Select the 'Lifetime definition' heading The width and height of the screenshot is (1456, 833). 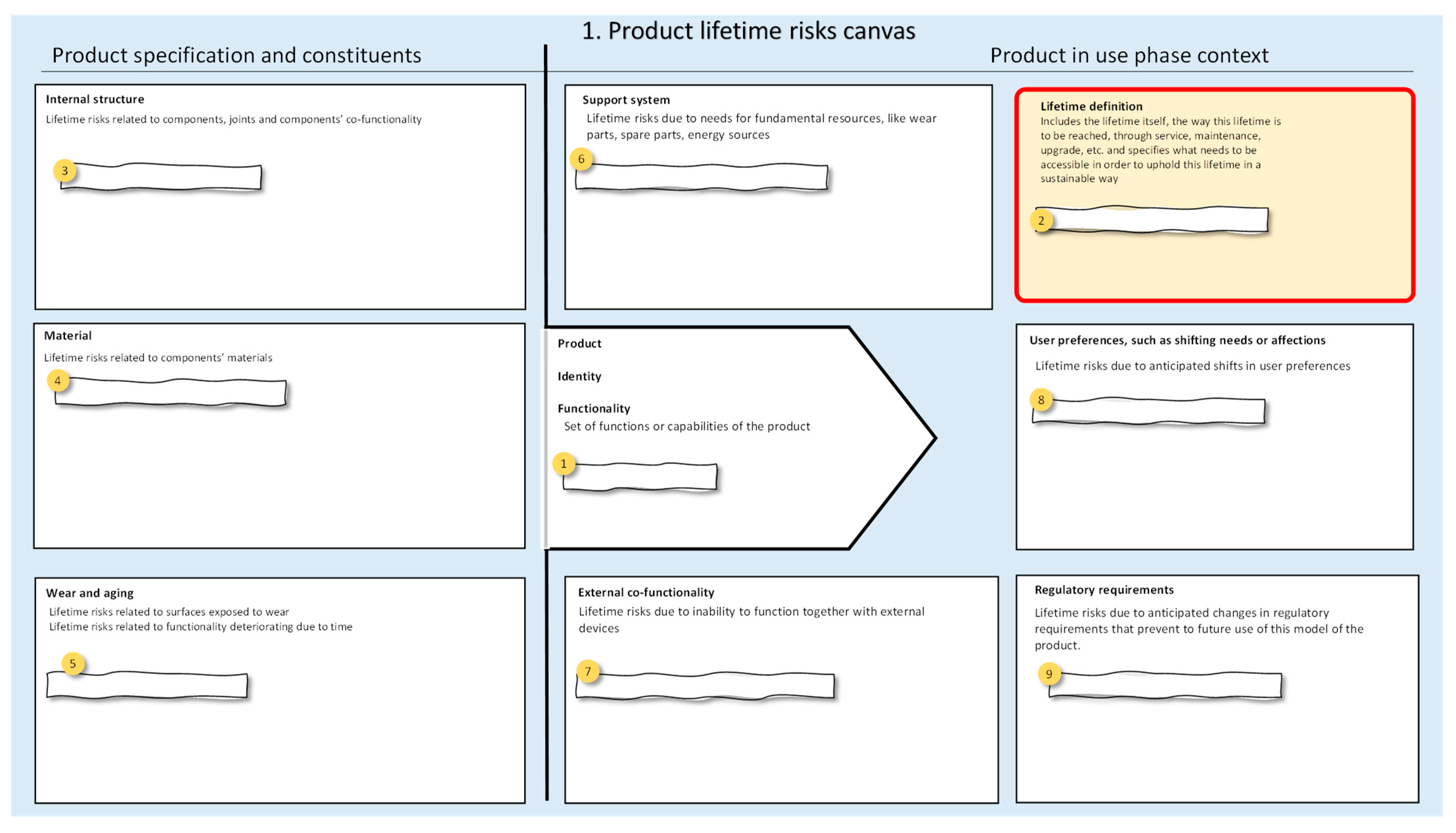click(x=1091, y=106)
